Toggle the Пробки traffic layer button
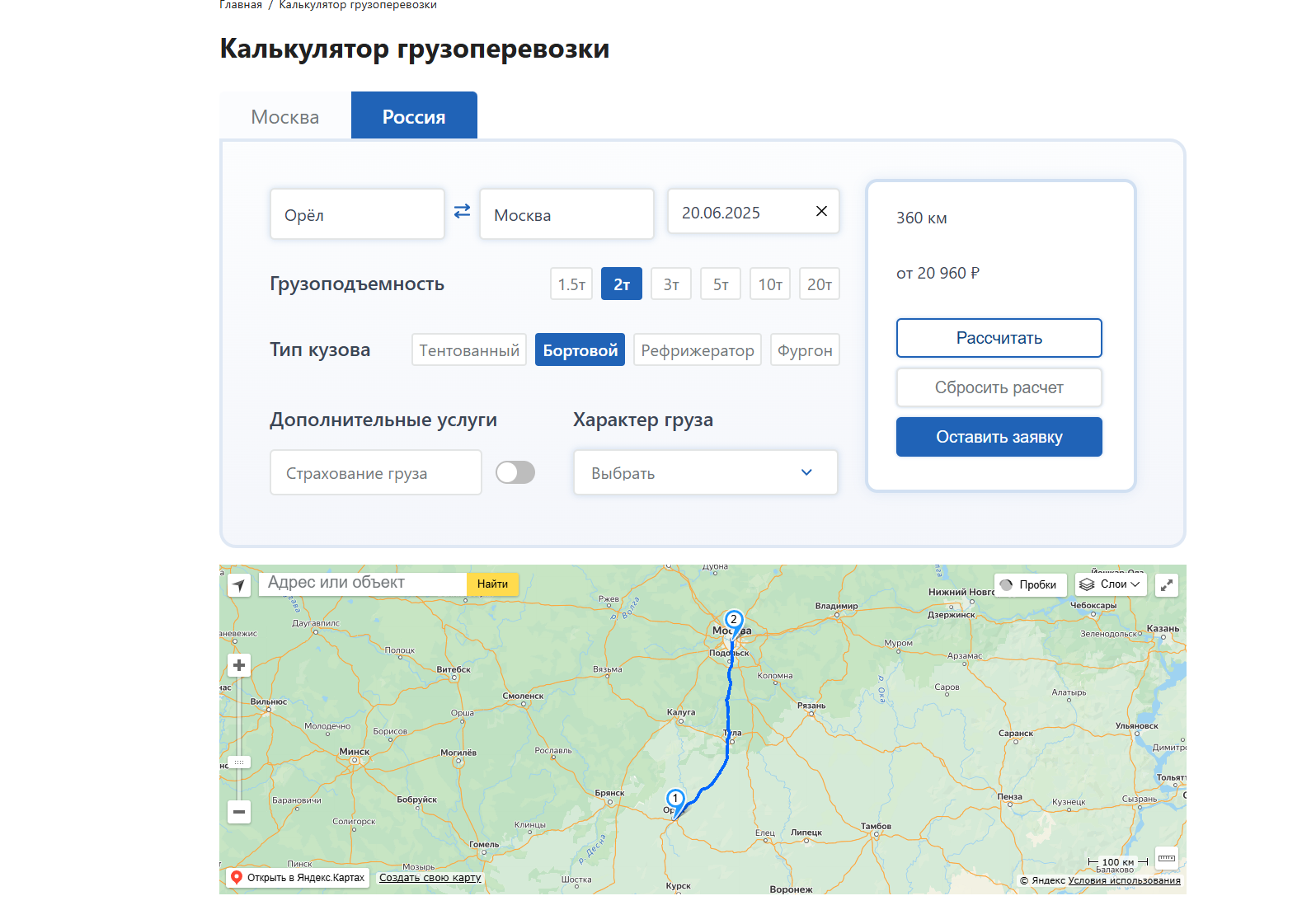The image size is (1316, 924). (x=1029, y=584)
